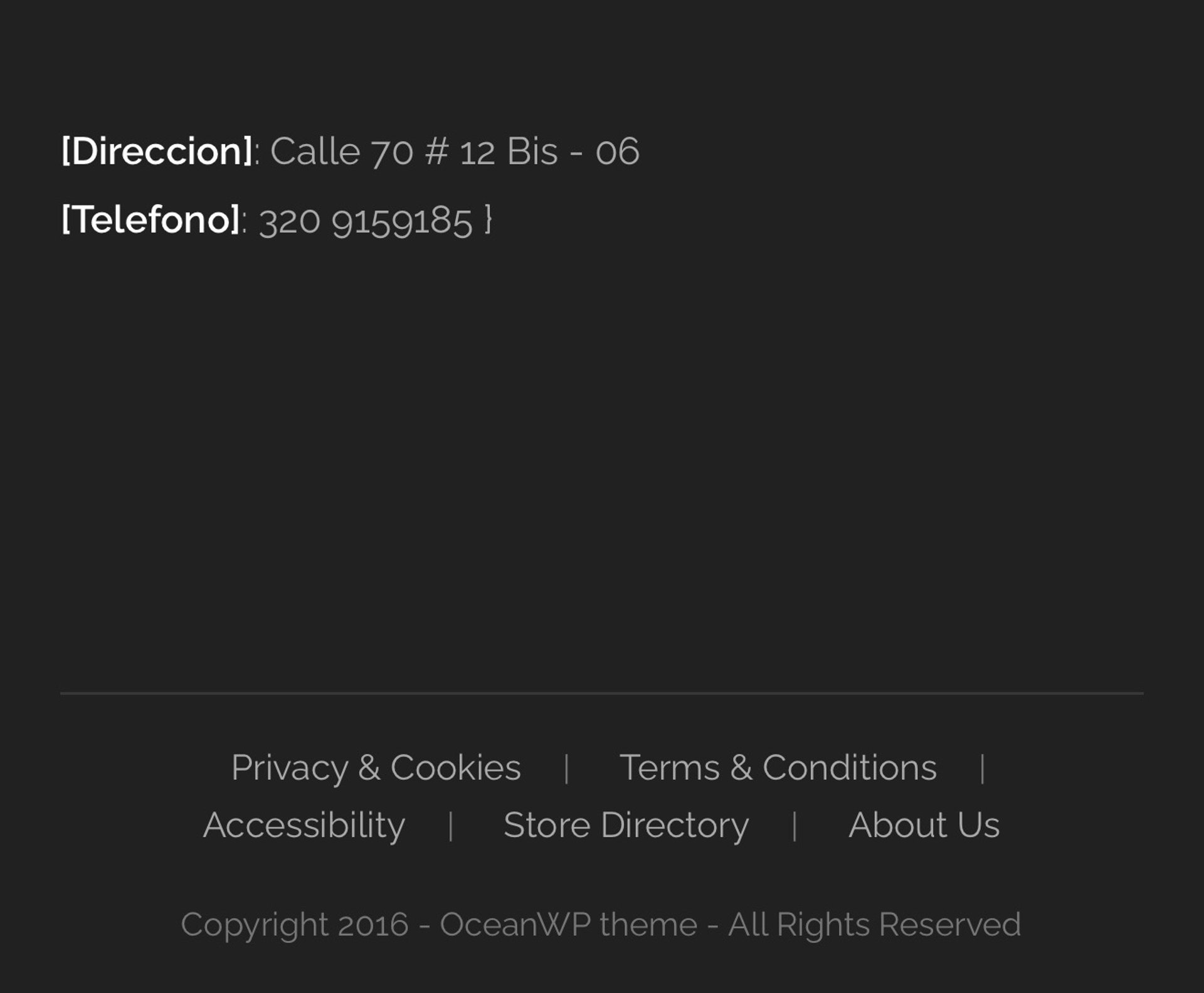Click separator between Store Directory and About Us
Screen dimensions: 1204x993
click(x=795, y=826)
